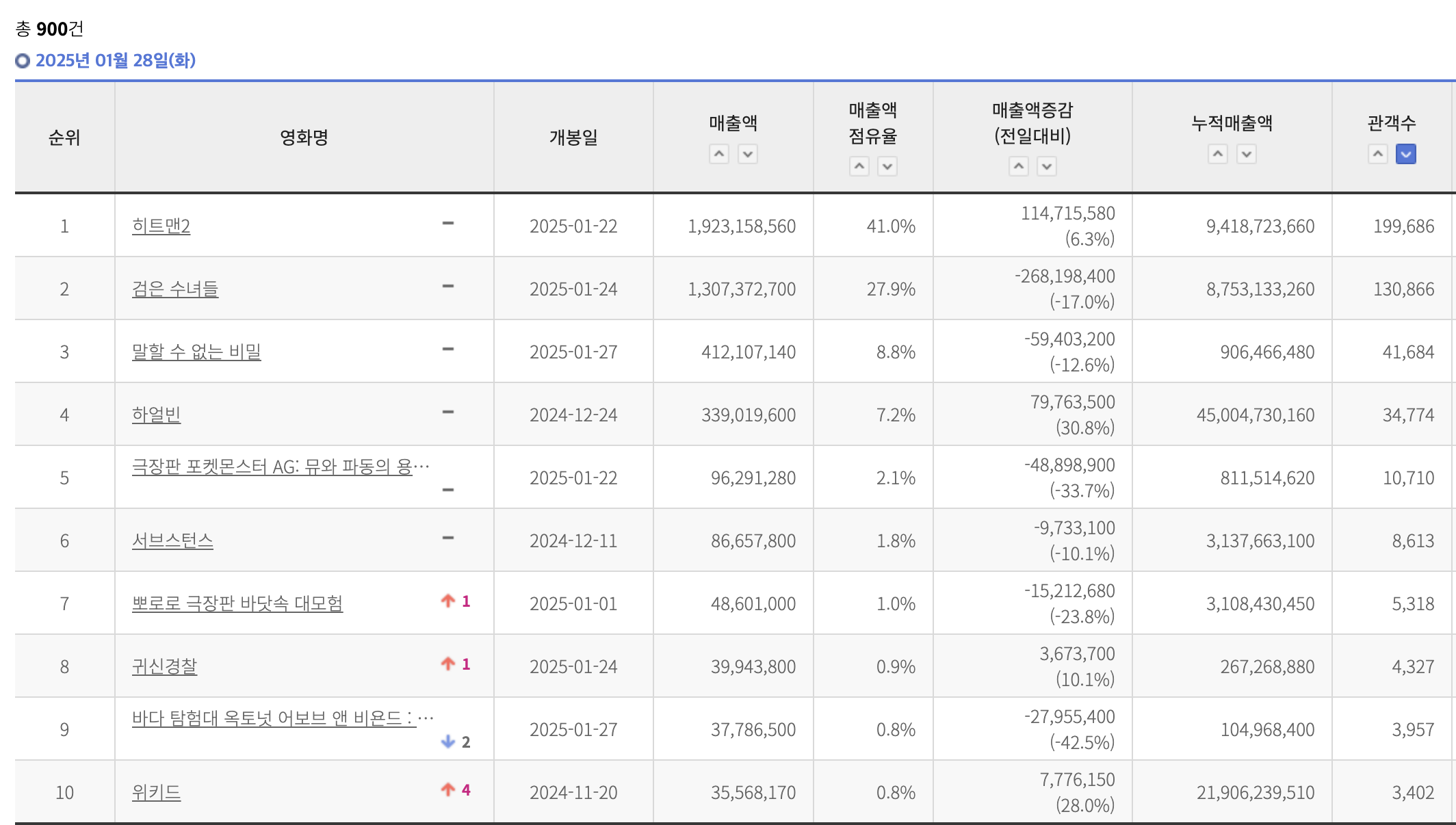The height and width of the screenshot is (825, 1456).
Task: Sort 매출액증감 ascending arrow
Action: [x=1019, y=166]
